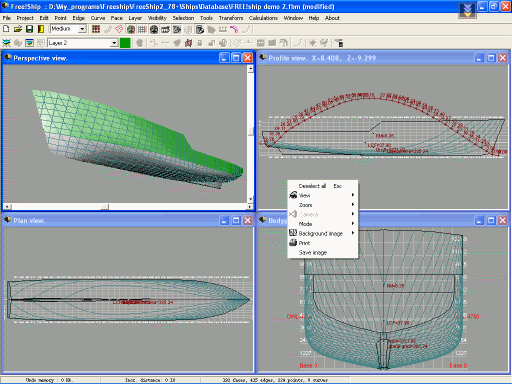
Task: Open the About menu
Action: tap(332, 18)
